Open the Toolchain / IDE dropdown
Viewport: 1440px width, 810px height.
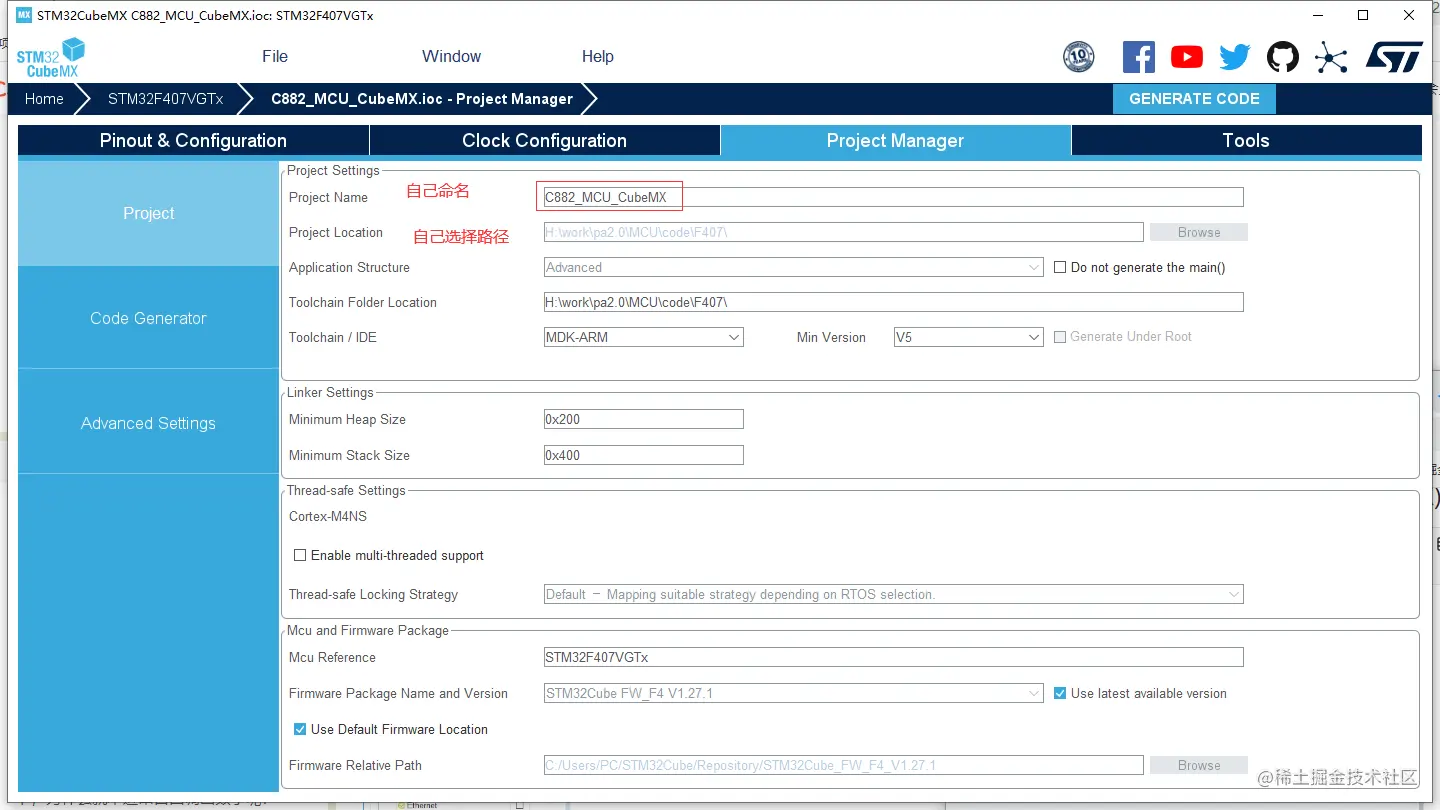pyautogui.click(x=643, y=337)
